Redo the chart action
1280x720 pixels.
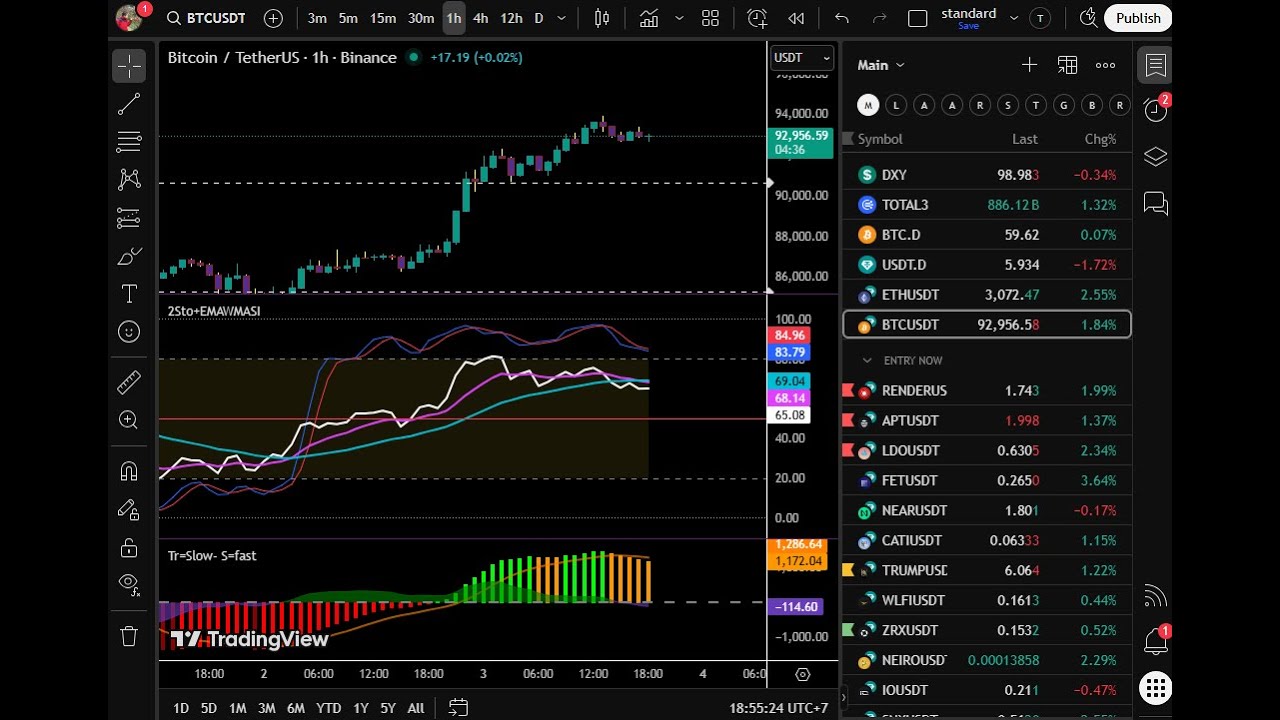coord(880,18)
